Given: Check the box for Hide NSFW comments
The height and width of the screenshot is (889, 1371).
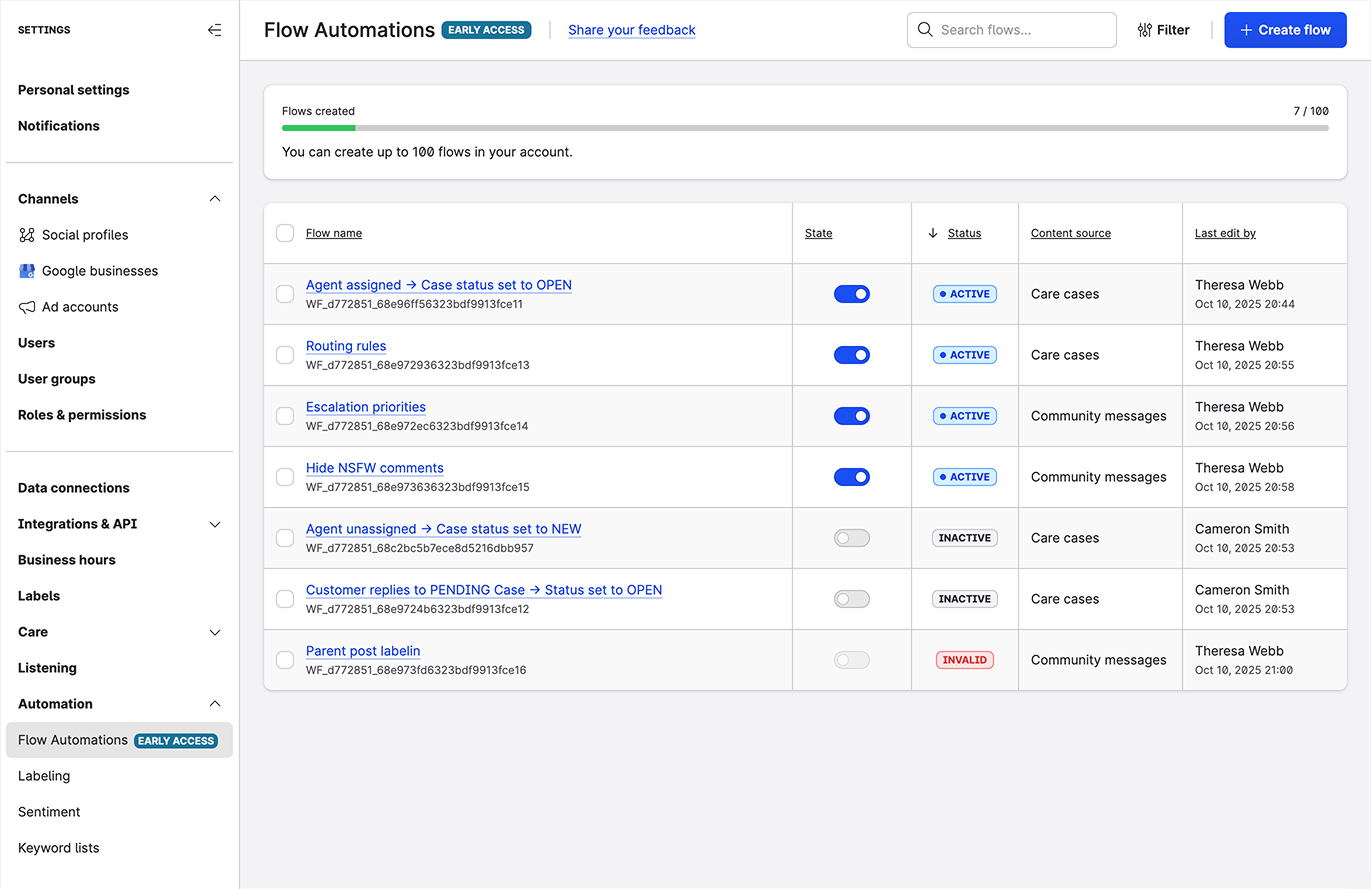Looking at the screenshot, I should [285, 477].
